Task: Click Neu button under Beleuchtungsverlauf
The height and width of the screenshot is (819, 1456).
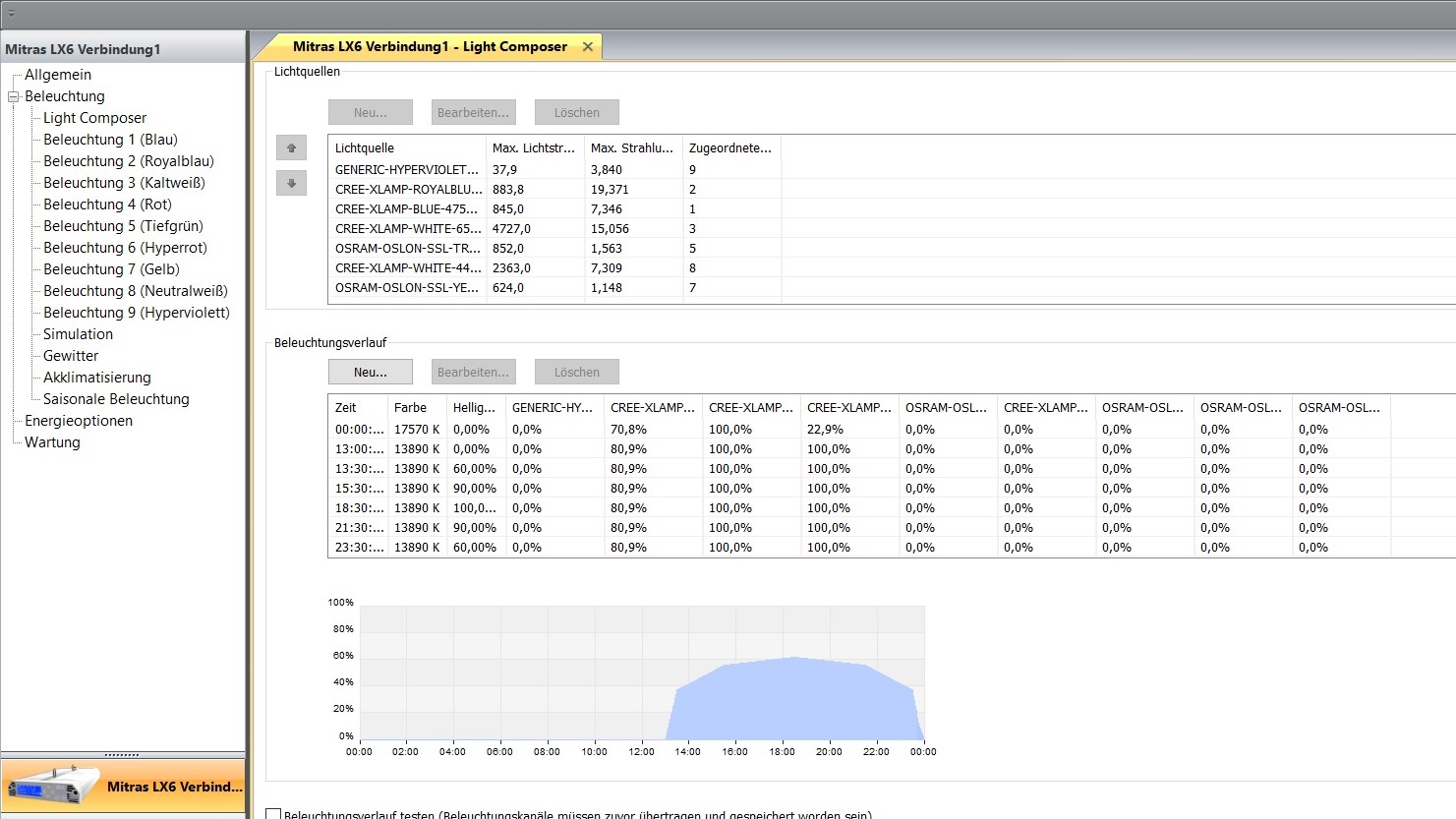Action: [x=370, y=372]
